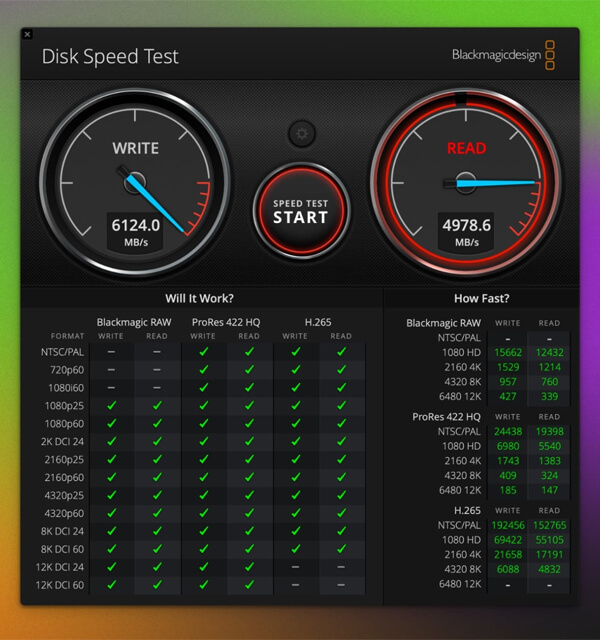Click the 69422 H.265 1080 HD write value
The width and height of the screenshot is (600, 640).
coord(508,540)
